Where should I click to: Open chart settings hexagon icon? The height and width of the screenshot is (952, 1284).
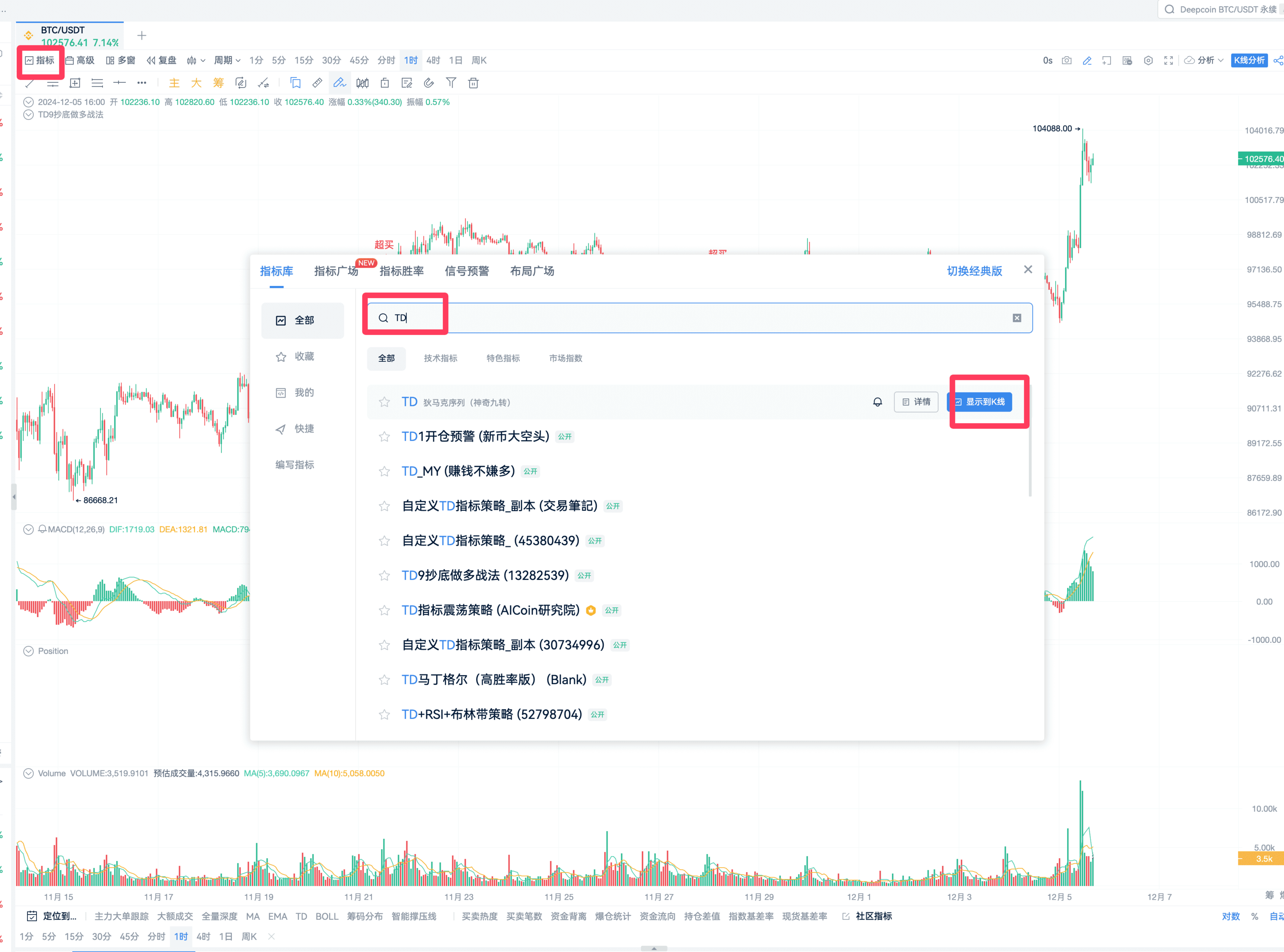point(1148,60)
